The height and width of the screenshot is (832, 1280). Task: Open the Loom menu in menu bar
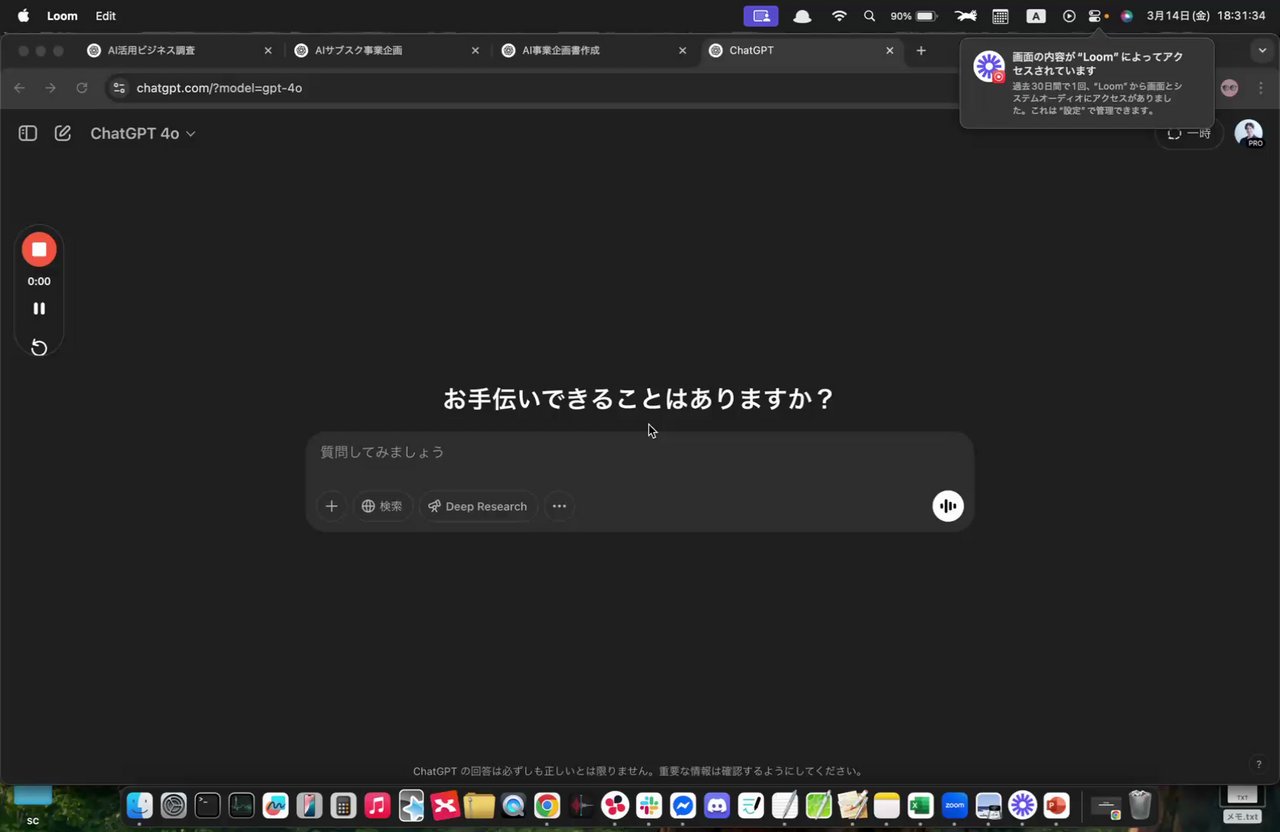pos(62,16)
